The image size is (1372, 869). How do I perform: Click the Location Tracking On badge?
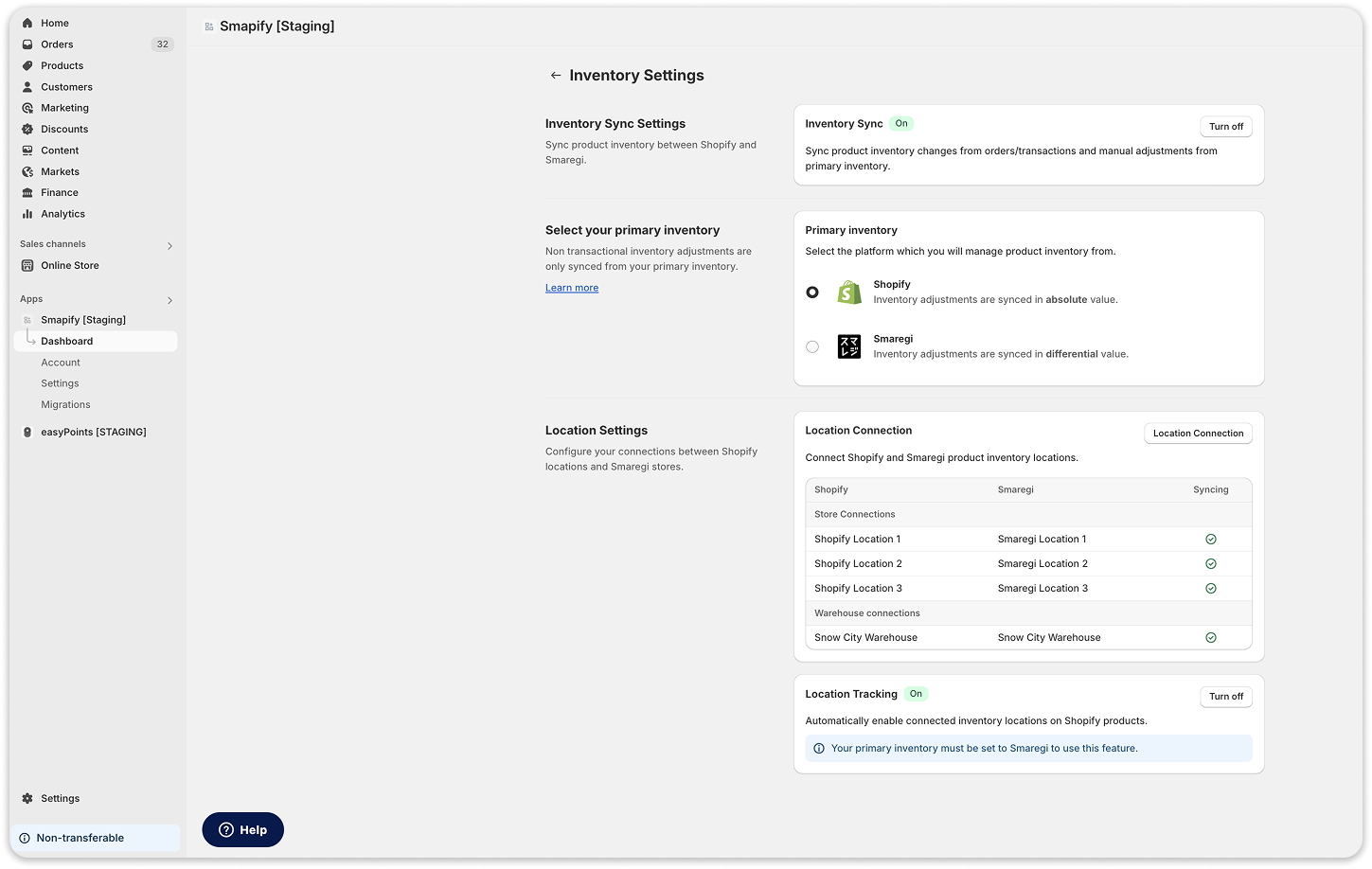pos(916,694)
